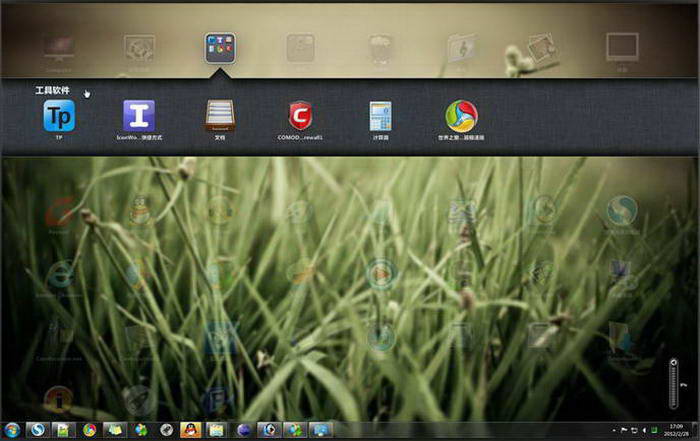Image resolution: width=700 pixels, height=441 pixels.
Task: Open the 文档 drawer icon
Action: (220, 116)
